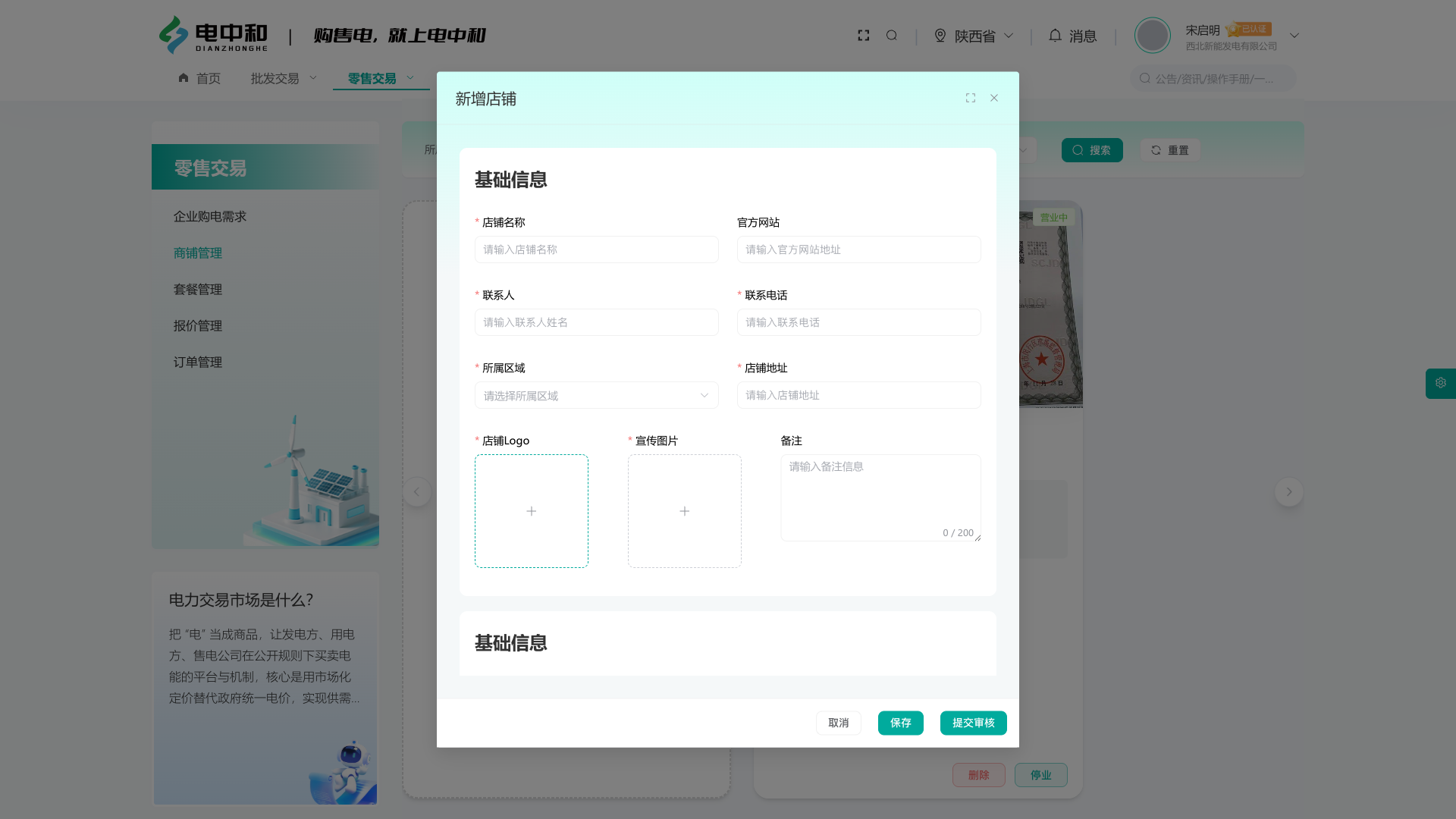The image size is (1456, 819).
Task: Focus the 店铺名称 input field
Action: click(597, 249)
